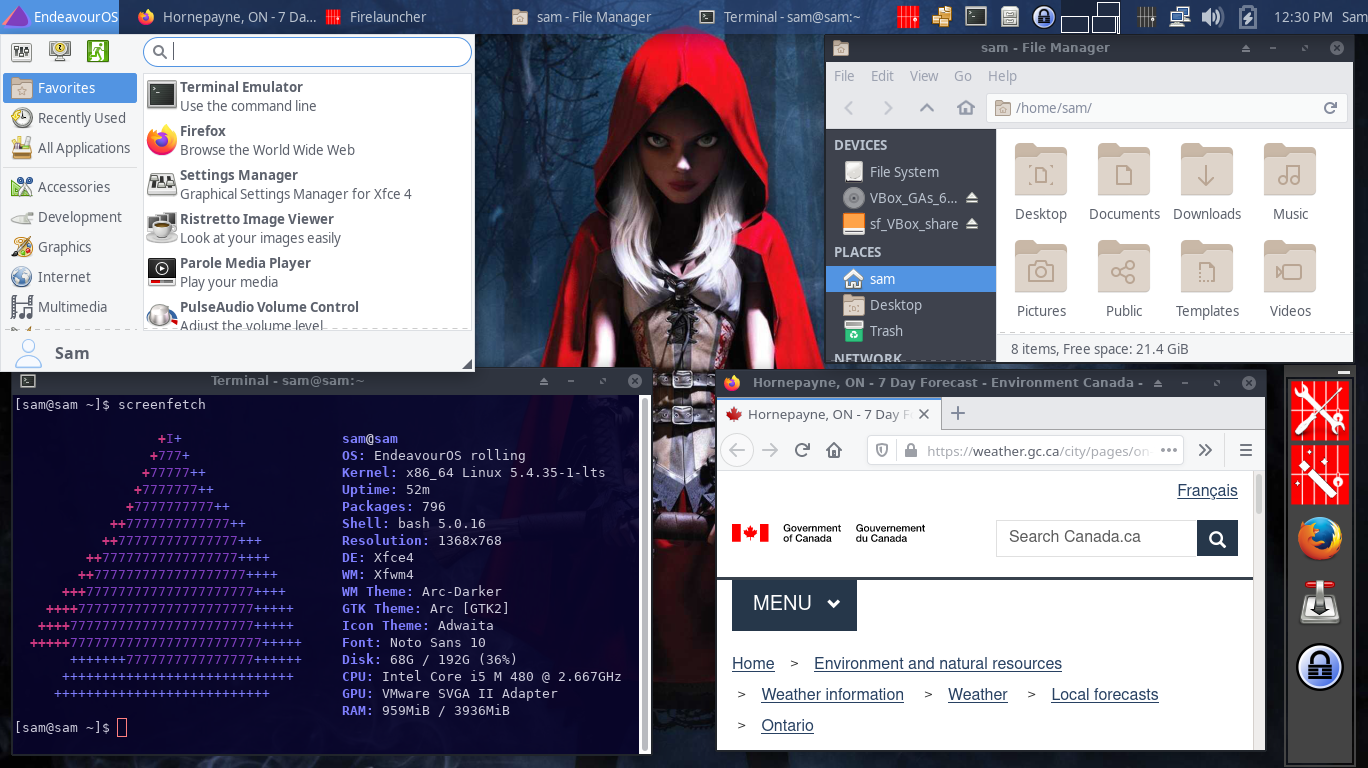Click the Whisker menu search field
Screen dimensions: 1368x768
click(307, 52)
